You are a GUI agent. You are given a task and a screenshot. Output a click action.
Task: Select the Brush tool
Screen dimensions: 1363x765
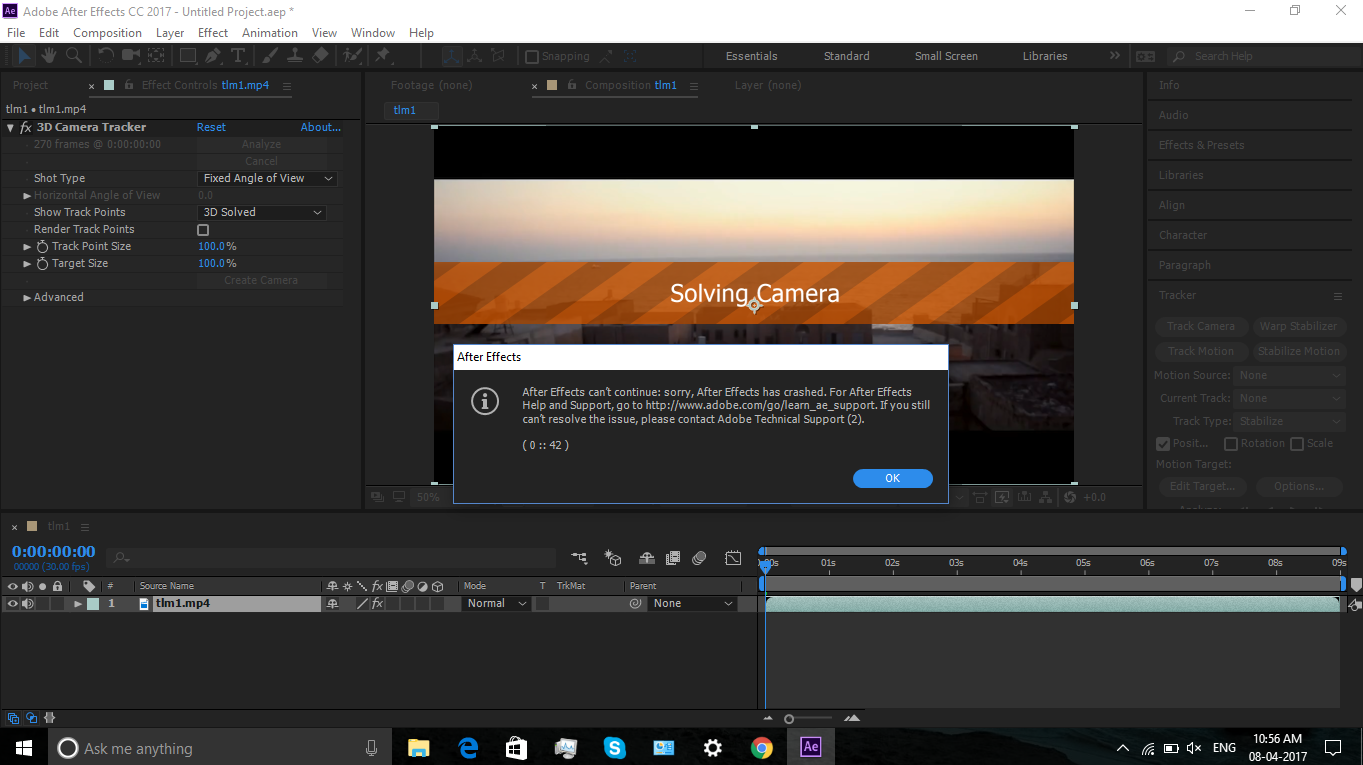(269, 56)
